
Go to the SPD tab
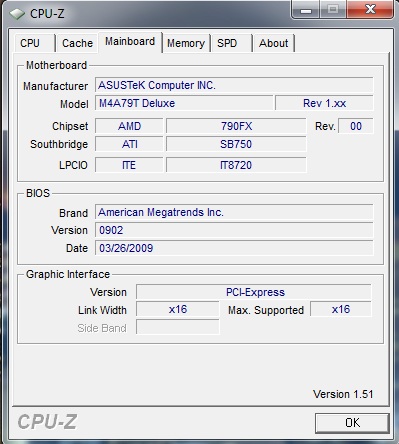coord(231,43)
